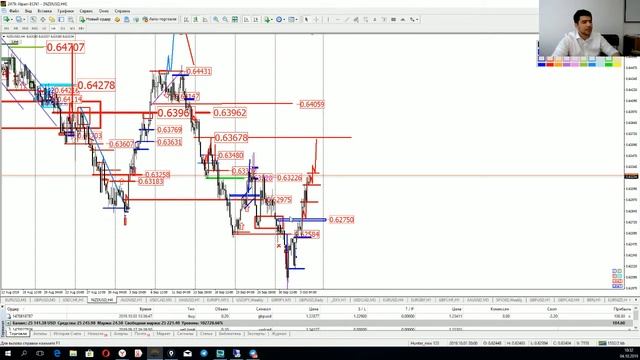Select the D1 timeframe button
Screen dimensions: 640x360
tap(62, 28)
